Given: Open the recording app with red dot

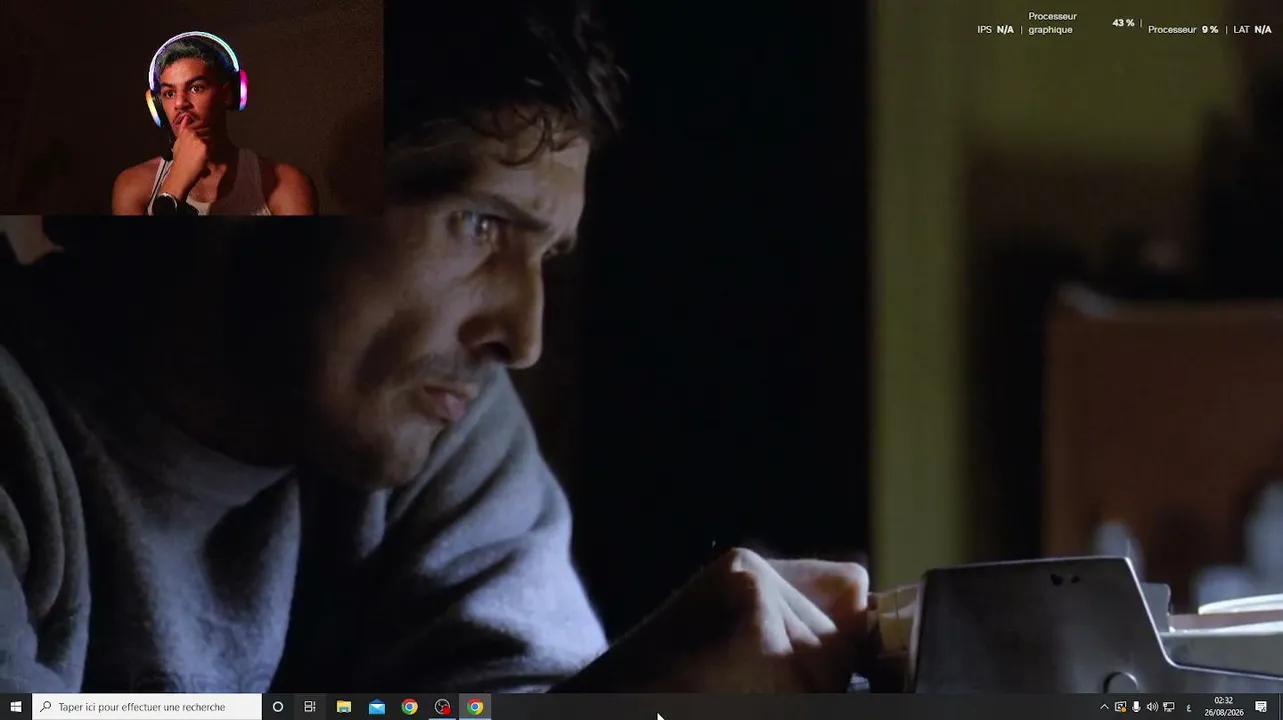Looking at the screenshot, I should (443, 707).
